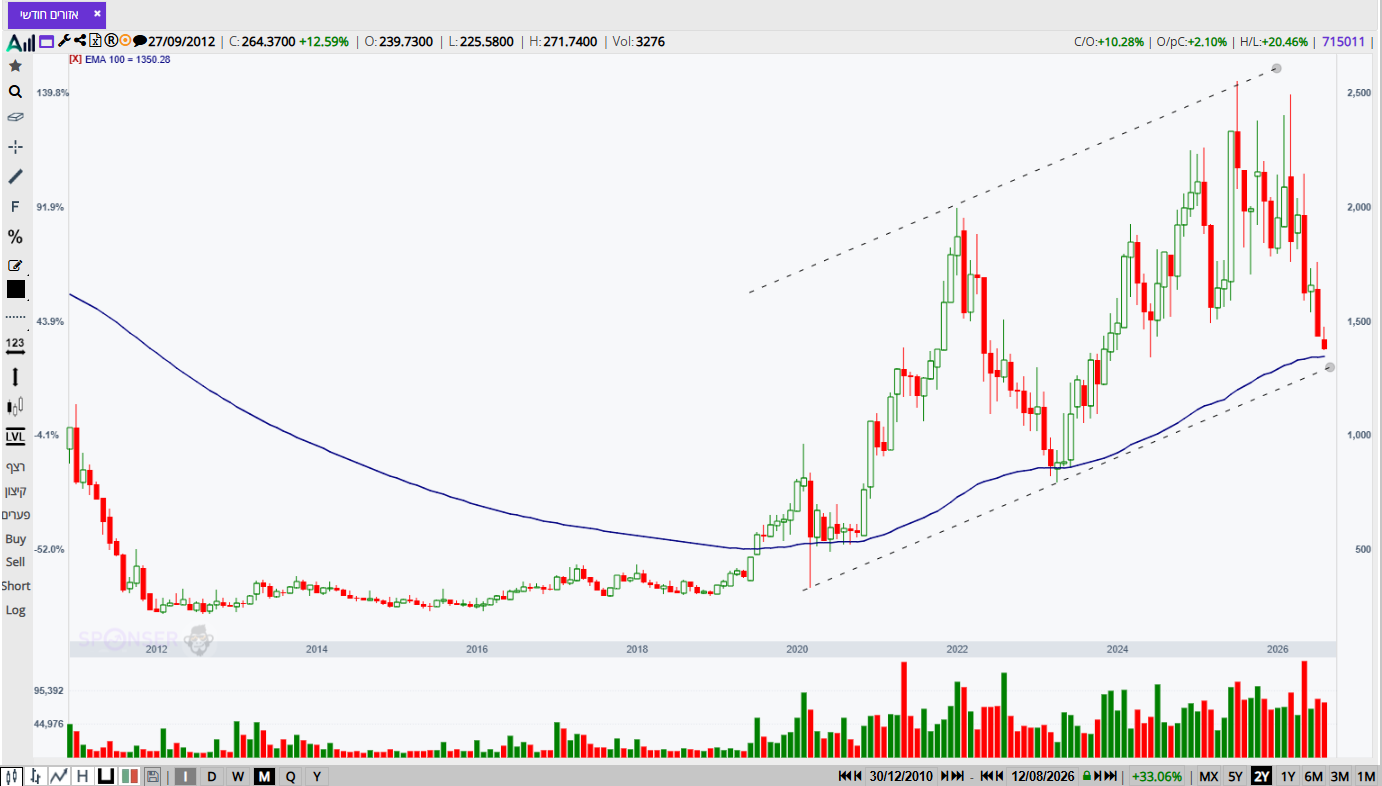Click the רצף sidebar button
The image size is (1382, 786).
tap(15, 467)
